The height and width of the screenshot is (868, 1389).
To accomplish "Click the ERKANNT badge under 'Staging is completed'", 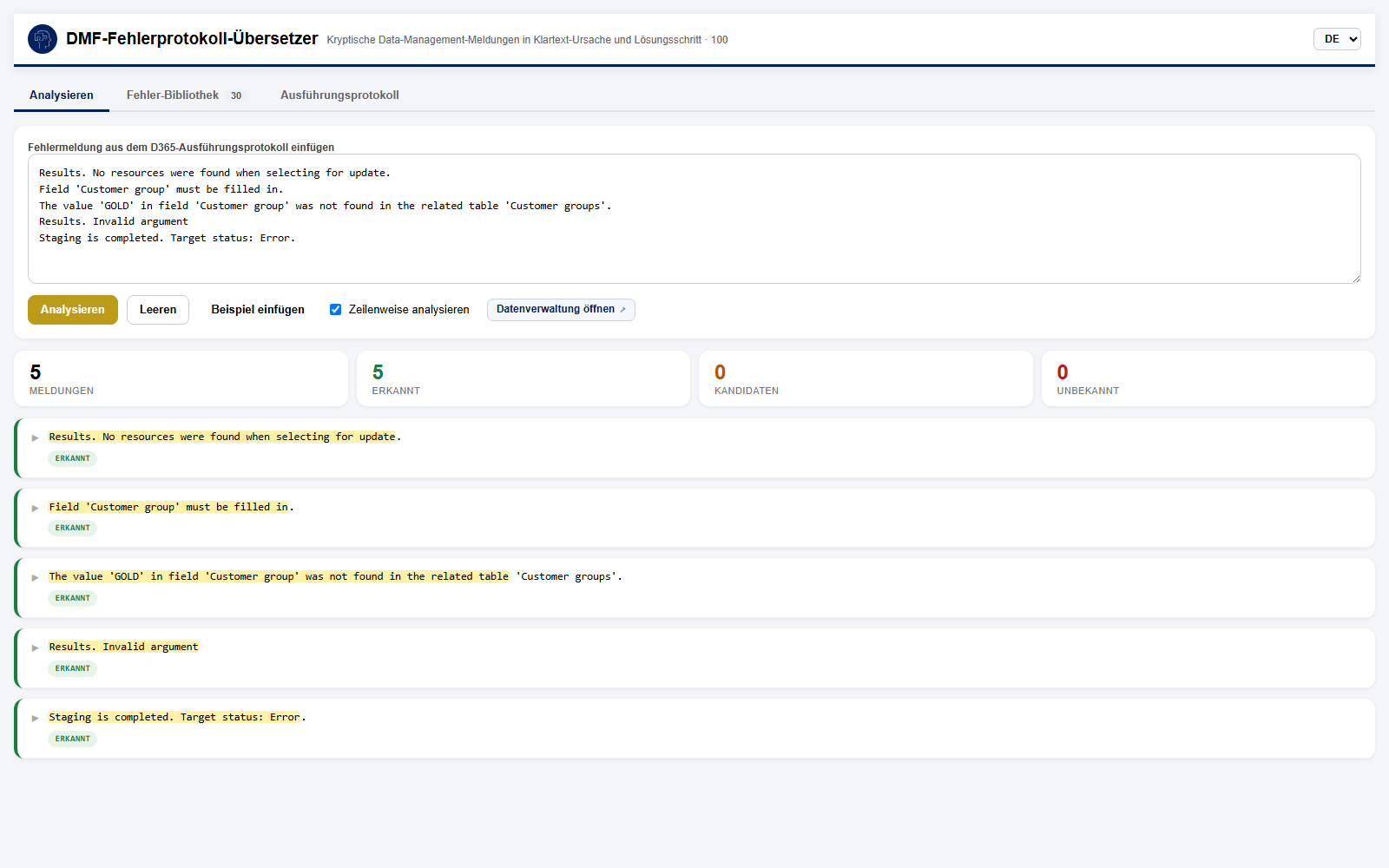I will coord(73,739).
